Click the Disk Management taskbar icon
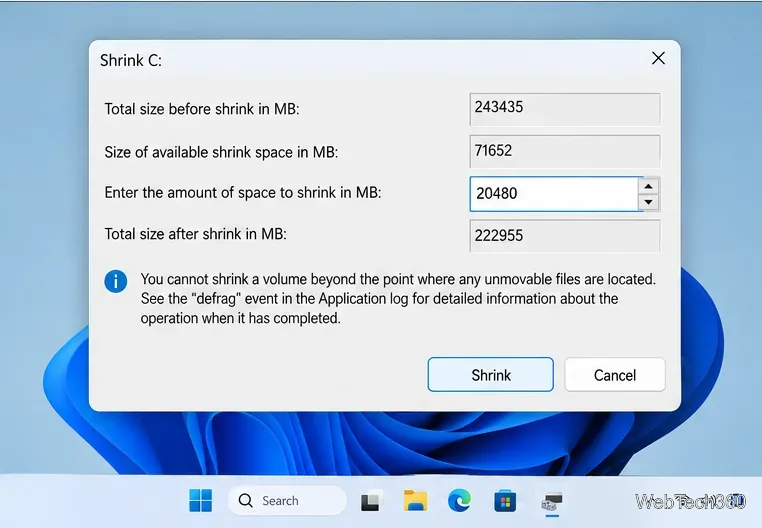Image resolution: width=762 pixels, height=528 pixels. pyautogui.click(x=552, y=501)
